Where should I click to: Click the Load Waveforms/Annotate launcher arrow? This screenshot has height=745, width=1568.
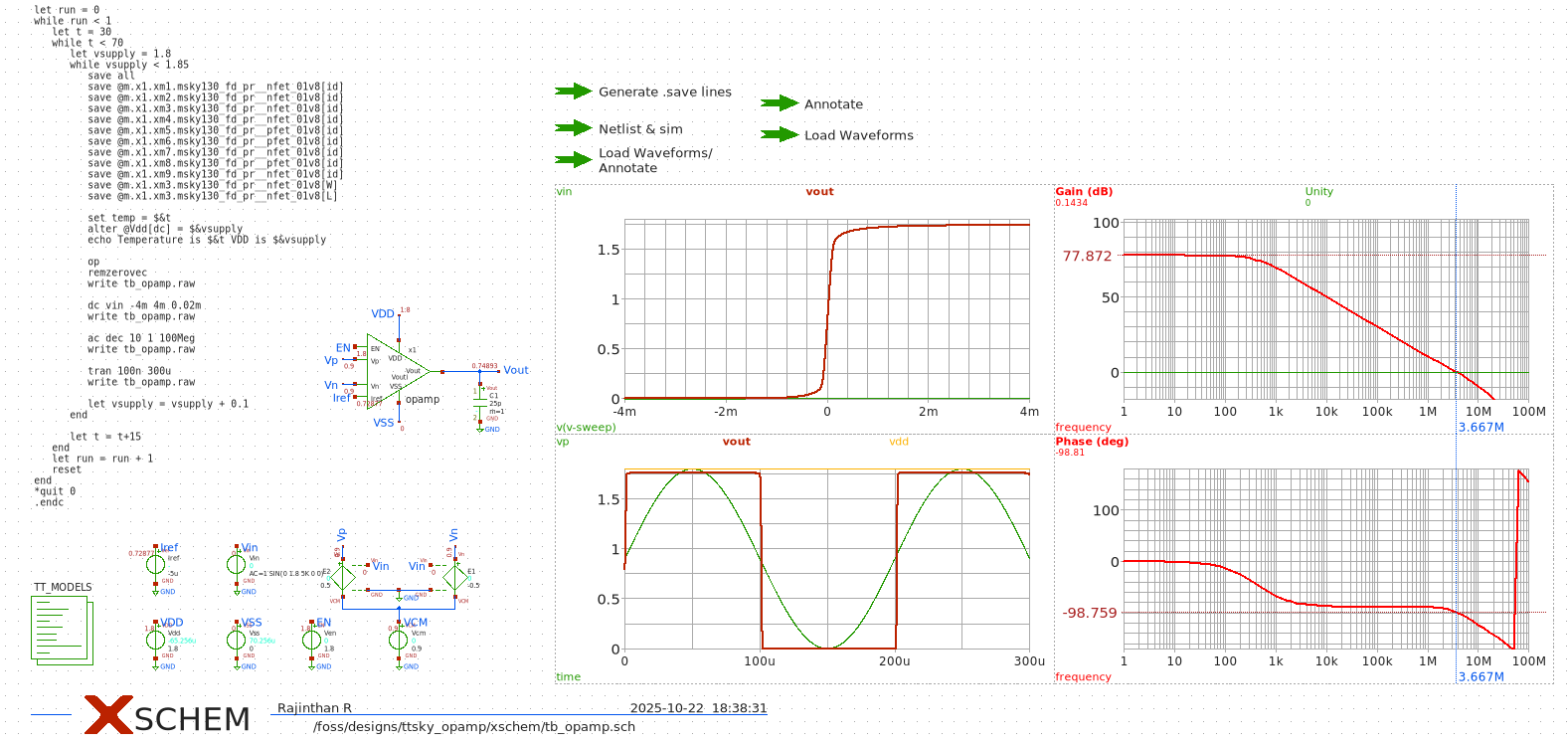coord(574,159)
